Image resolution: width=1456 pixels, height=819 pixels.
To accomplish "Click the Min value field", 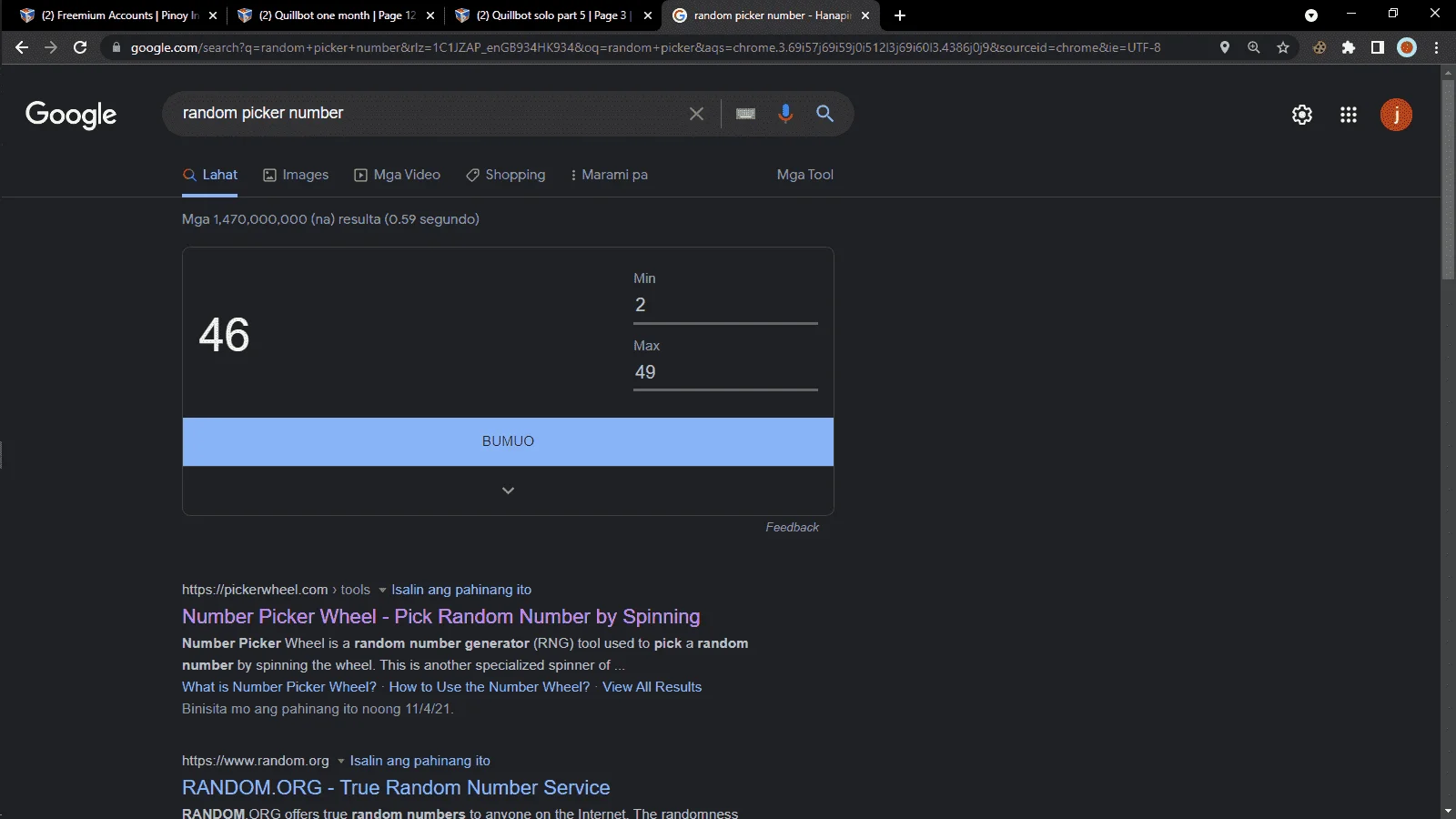I will (x=725, y=306).
